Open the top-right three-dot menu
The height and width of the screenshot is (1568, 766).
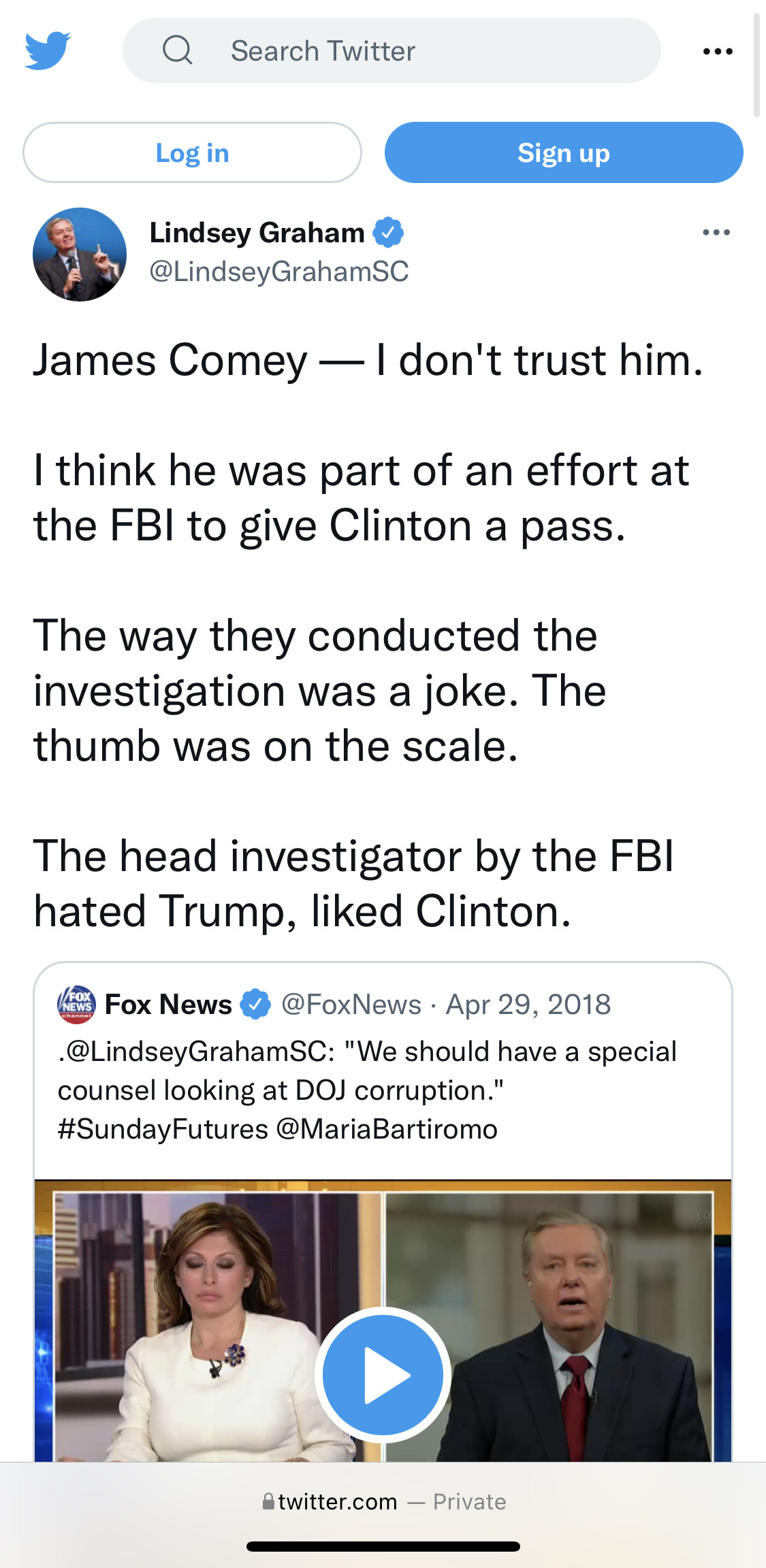(718, 51)
